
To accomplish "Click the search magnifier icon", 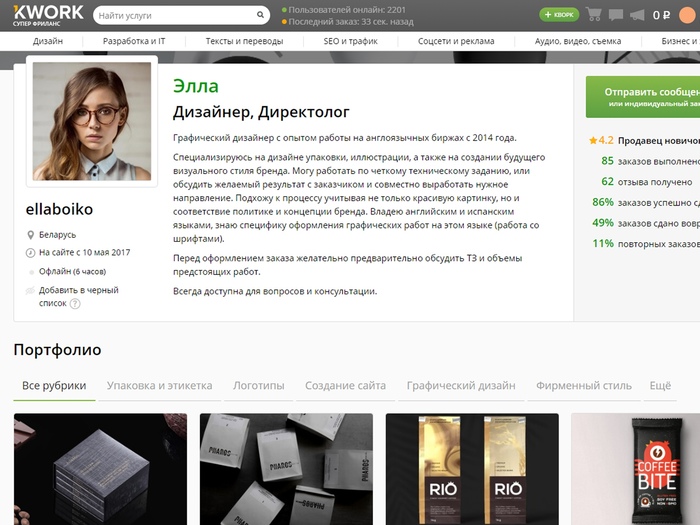I will click(x=260, y=15).
